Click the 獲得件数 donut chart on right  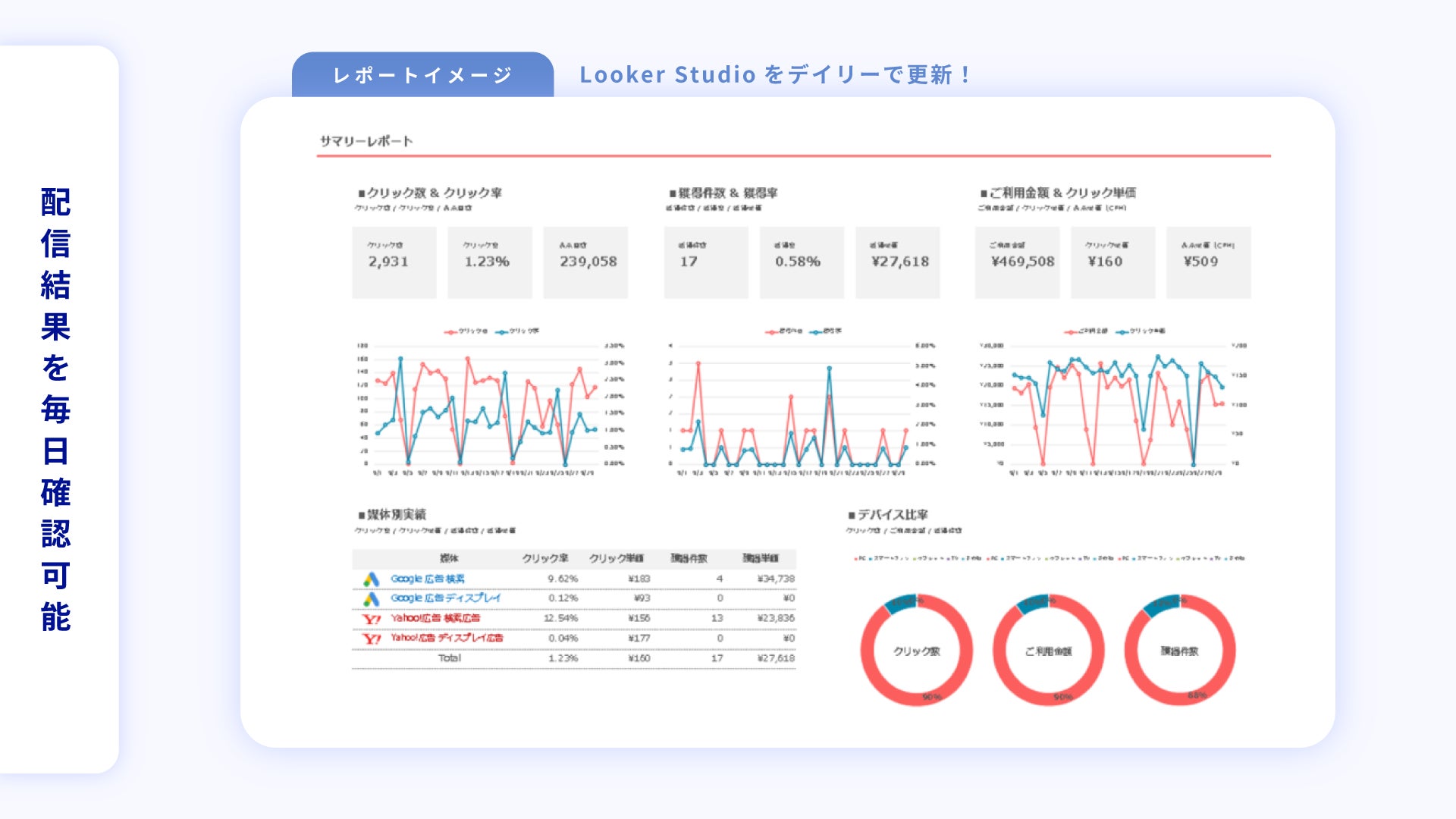click(x=1179, y=651)
